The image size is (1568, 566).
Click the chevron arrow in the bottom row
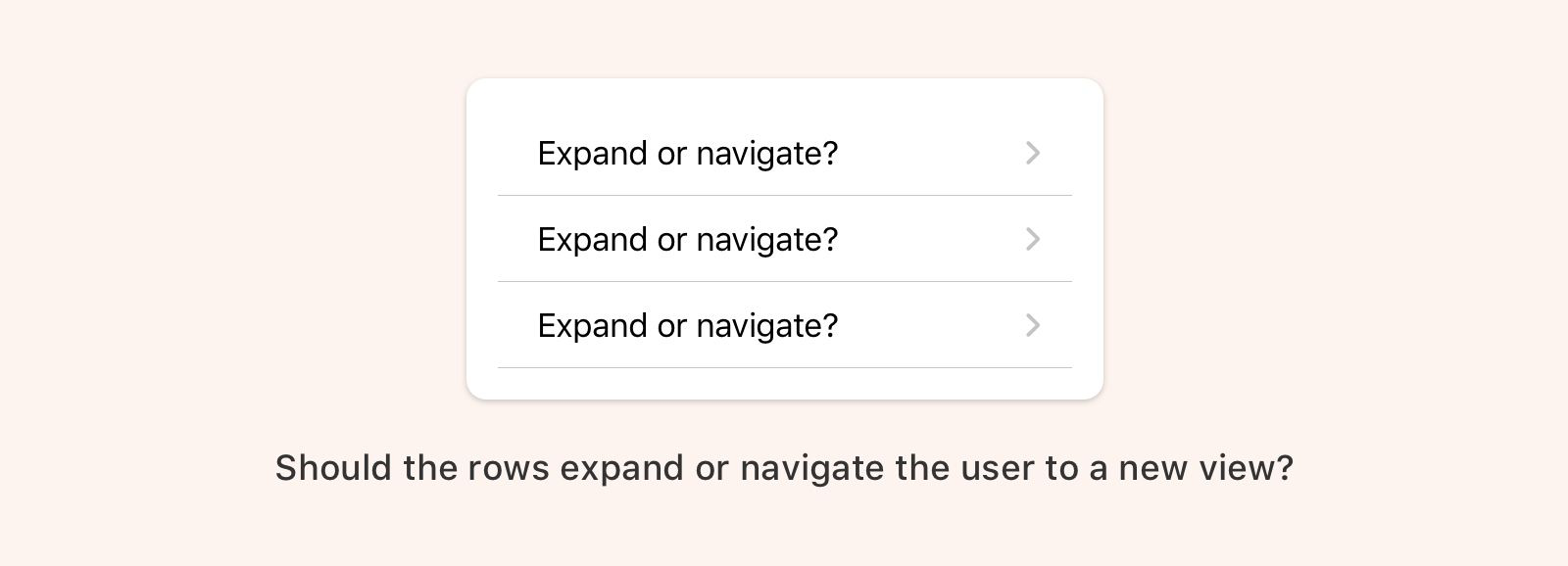[1032, 325]
